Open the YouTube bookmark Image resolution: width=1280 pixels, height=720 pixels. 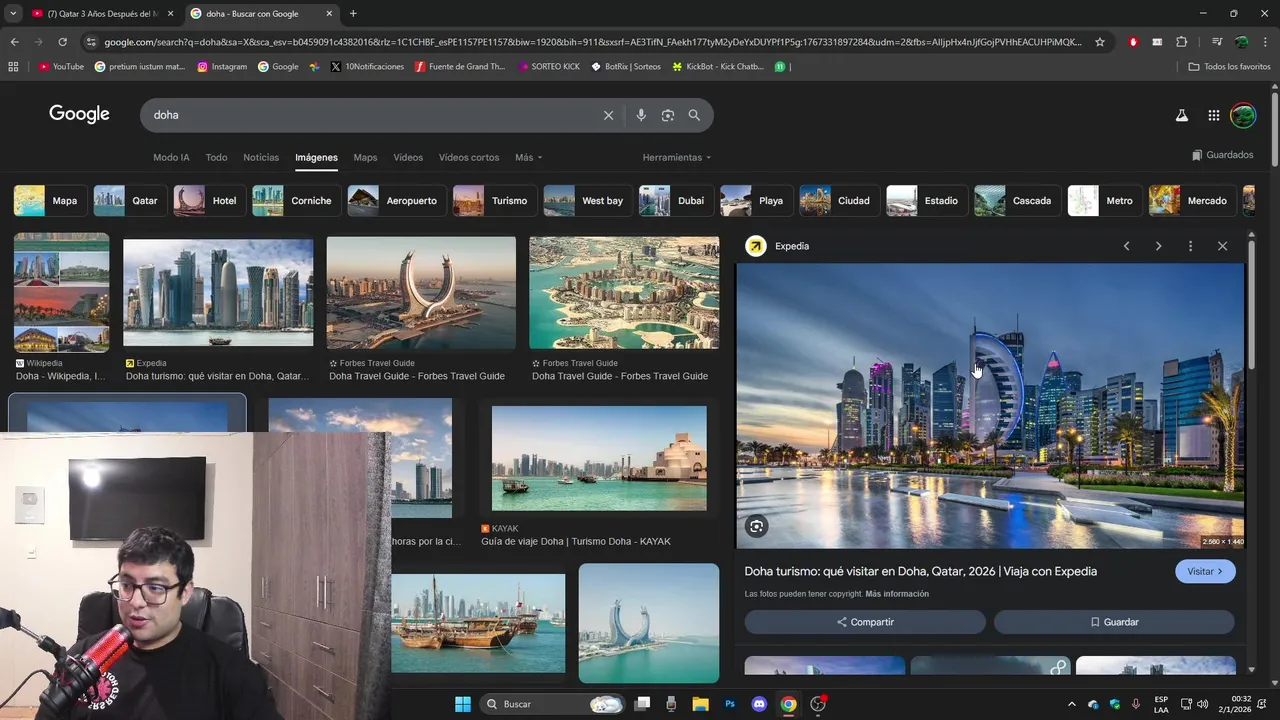coord(61,67)
